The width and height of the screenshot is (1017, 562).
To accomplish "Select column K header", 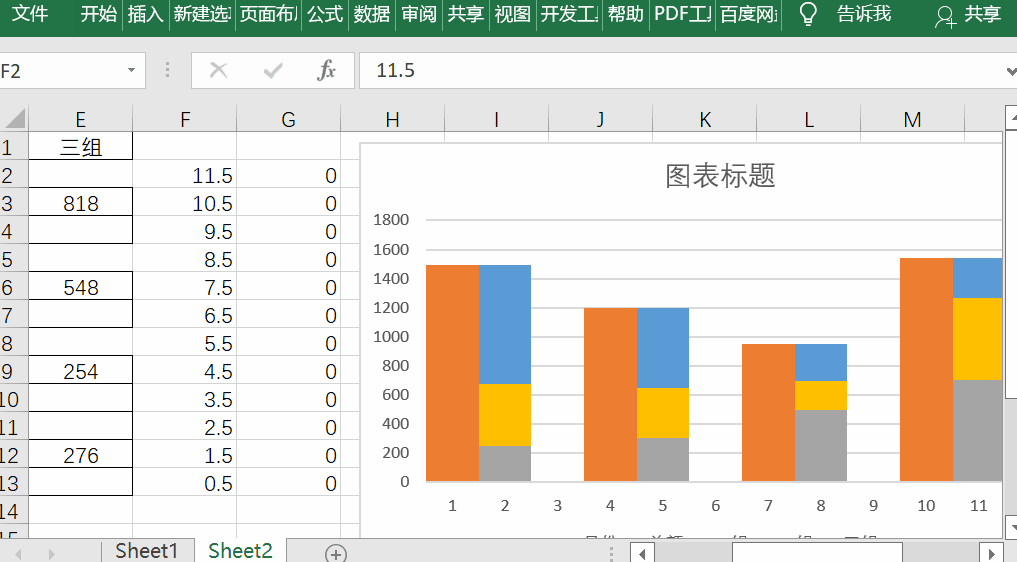I will pyautogui.click(x=705, y=119).
